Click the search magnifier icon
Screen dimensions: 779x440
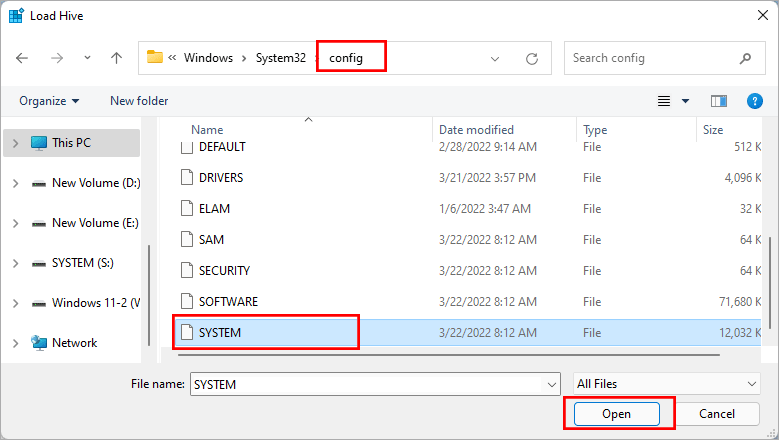pos(745,59)
